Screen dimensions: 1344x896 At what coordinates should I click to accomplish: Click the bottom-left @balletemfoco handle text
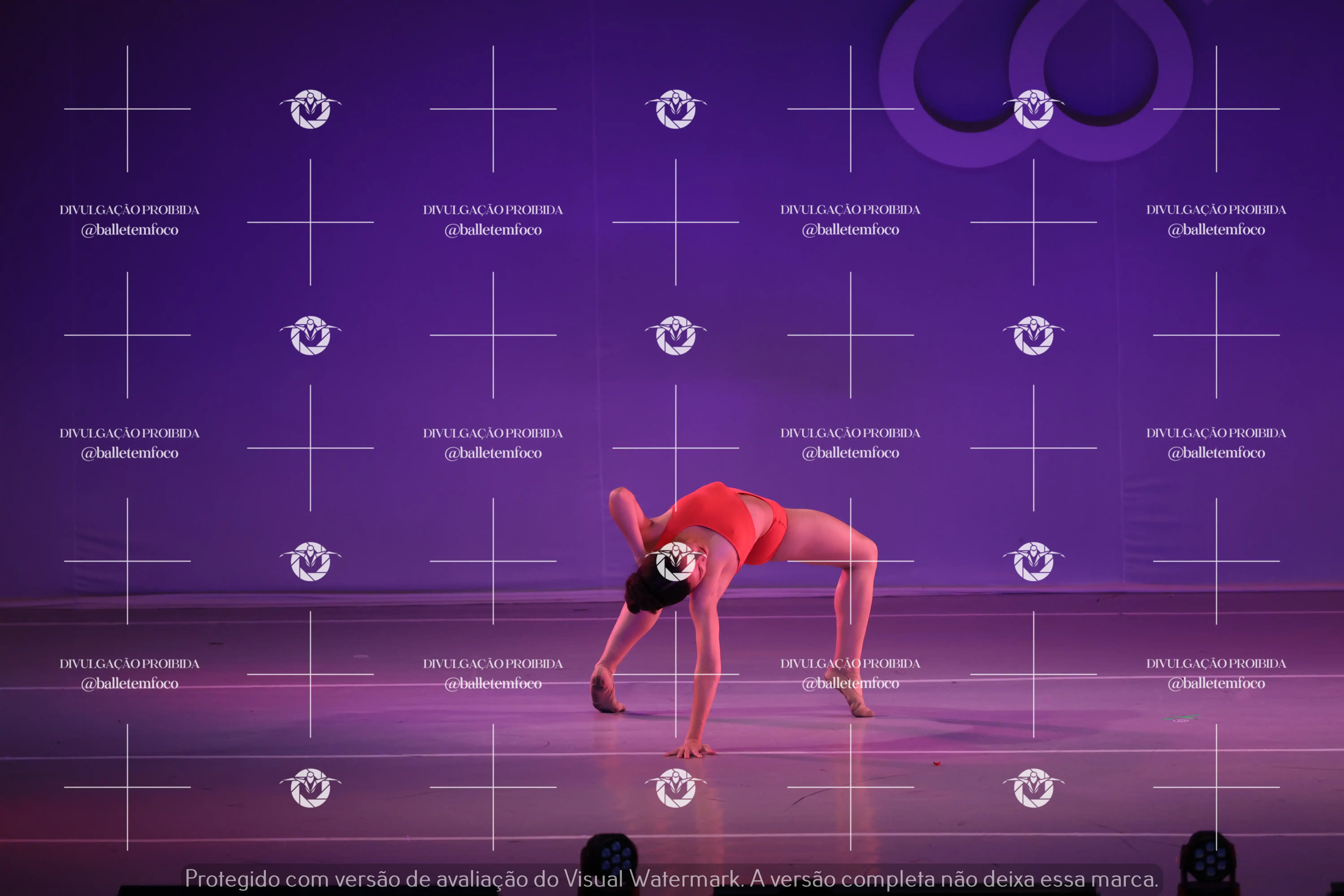click(130, 683)
